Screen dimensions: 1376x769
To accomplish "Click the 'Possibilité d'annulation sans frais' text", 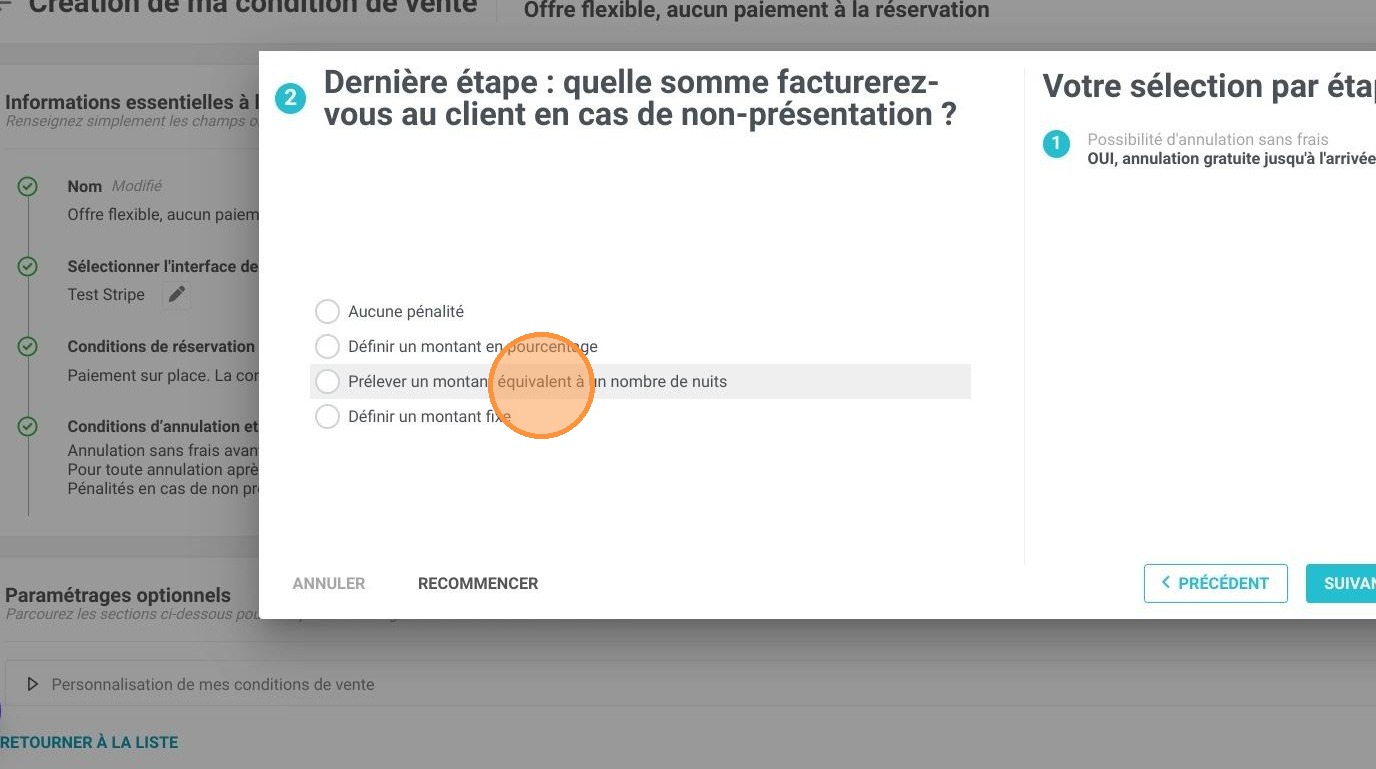I will click(1208, 140).
